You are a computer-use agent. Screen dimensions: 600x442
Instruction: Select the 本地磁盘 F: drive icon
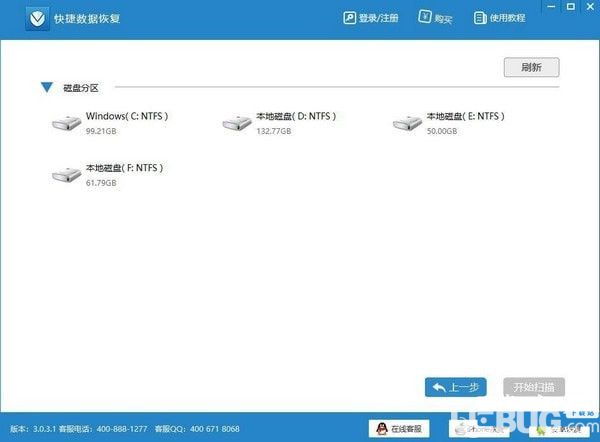pos(67,175)
